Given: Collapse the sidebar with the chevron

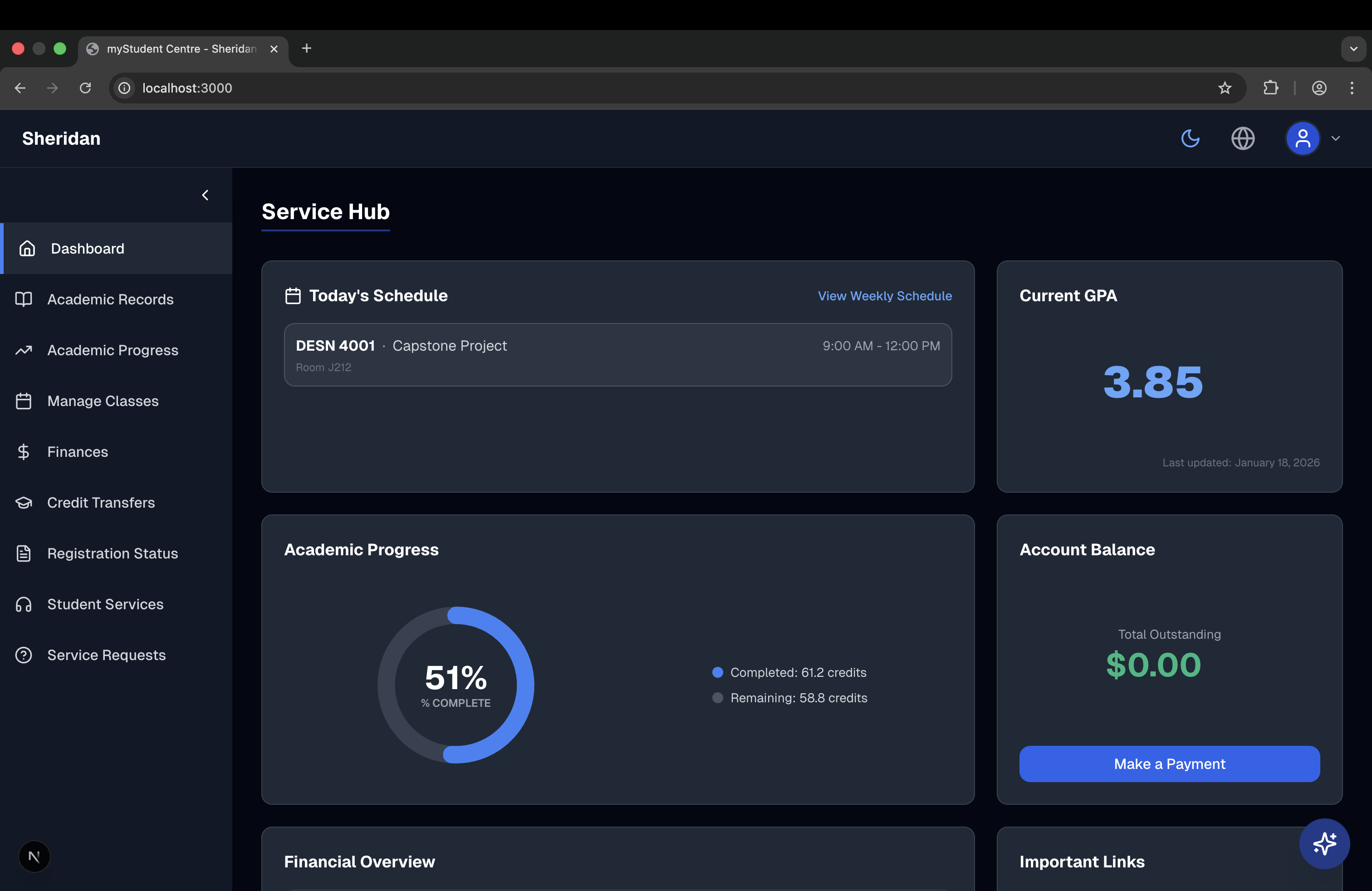Looking at the screenshot, I should click(205, 195).
